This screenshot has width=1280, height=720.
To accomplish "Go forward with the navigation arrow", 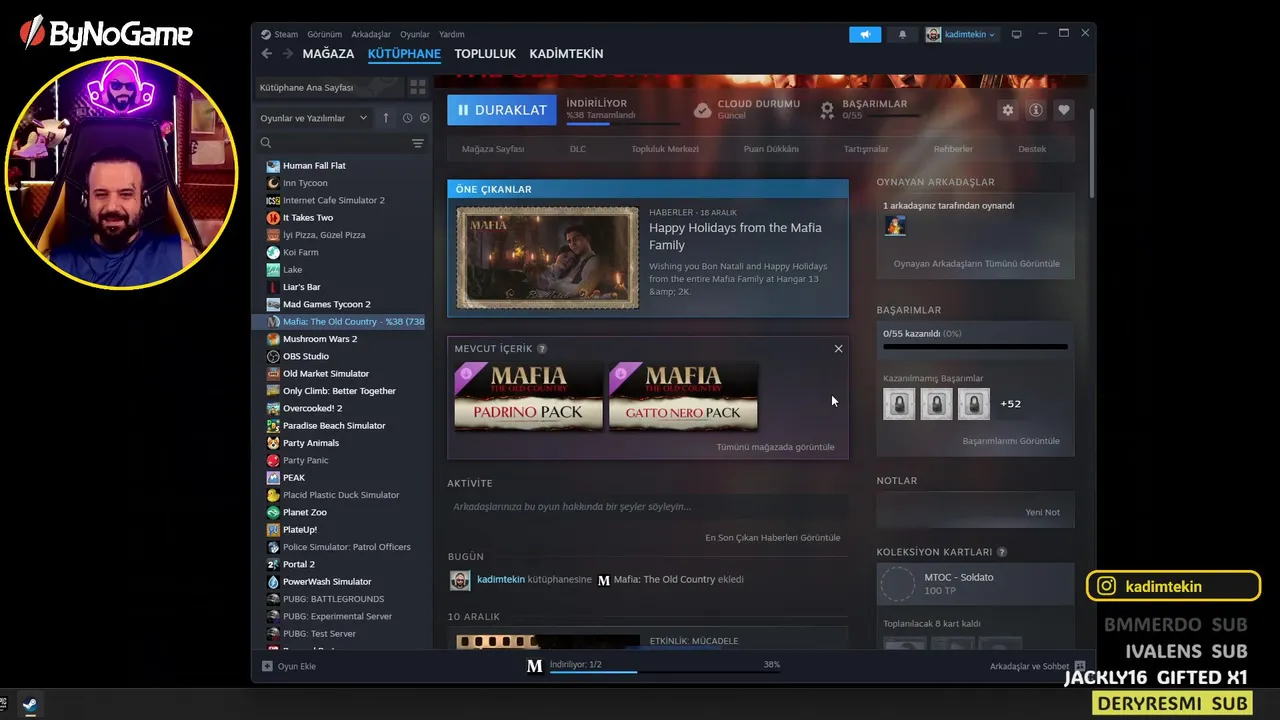I will (x=288, y=54).
